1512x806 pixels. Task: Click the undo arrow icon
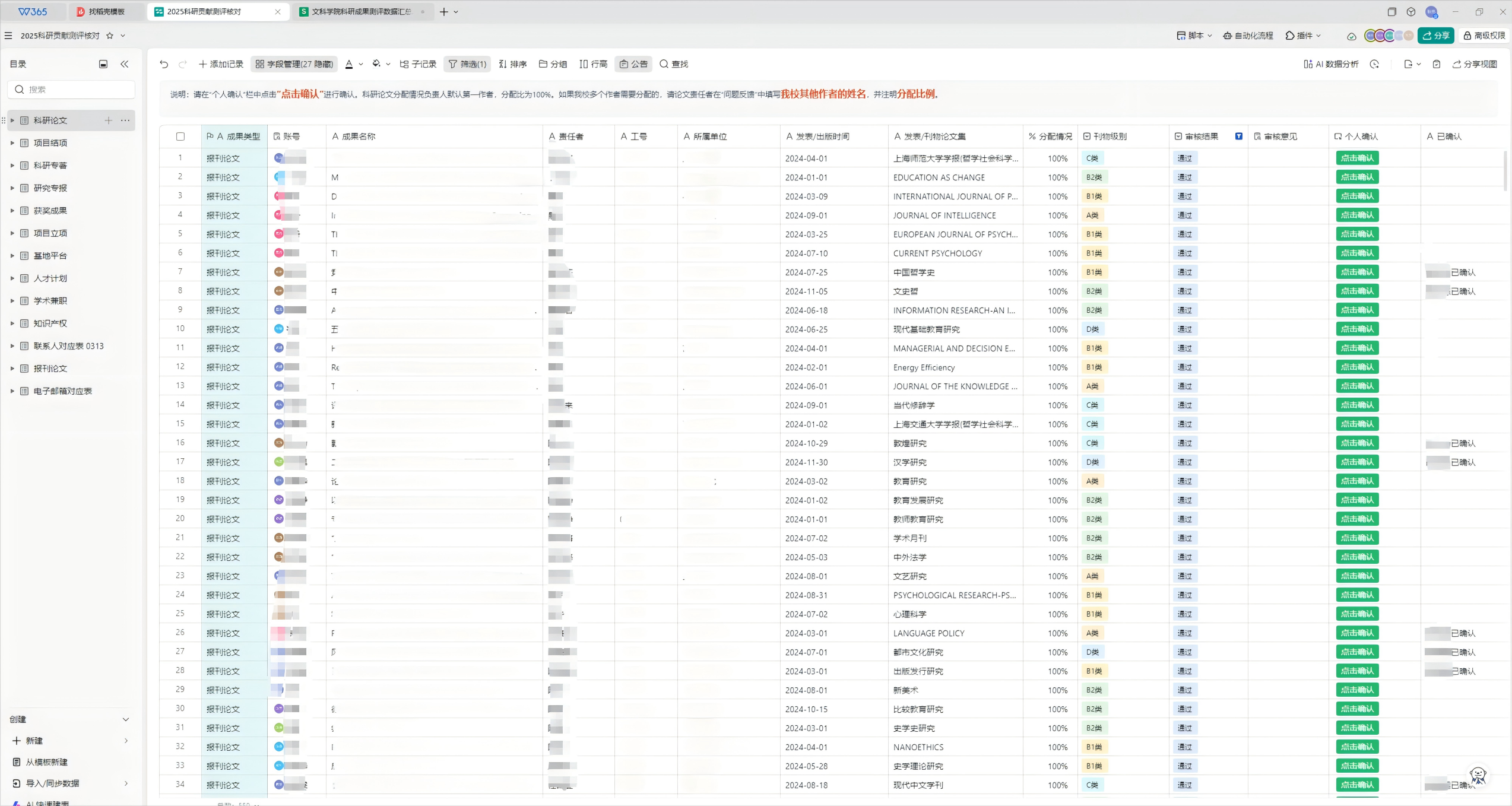point(164,64)
